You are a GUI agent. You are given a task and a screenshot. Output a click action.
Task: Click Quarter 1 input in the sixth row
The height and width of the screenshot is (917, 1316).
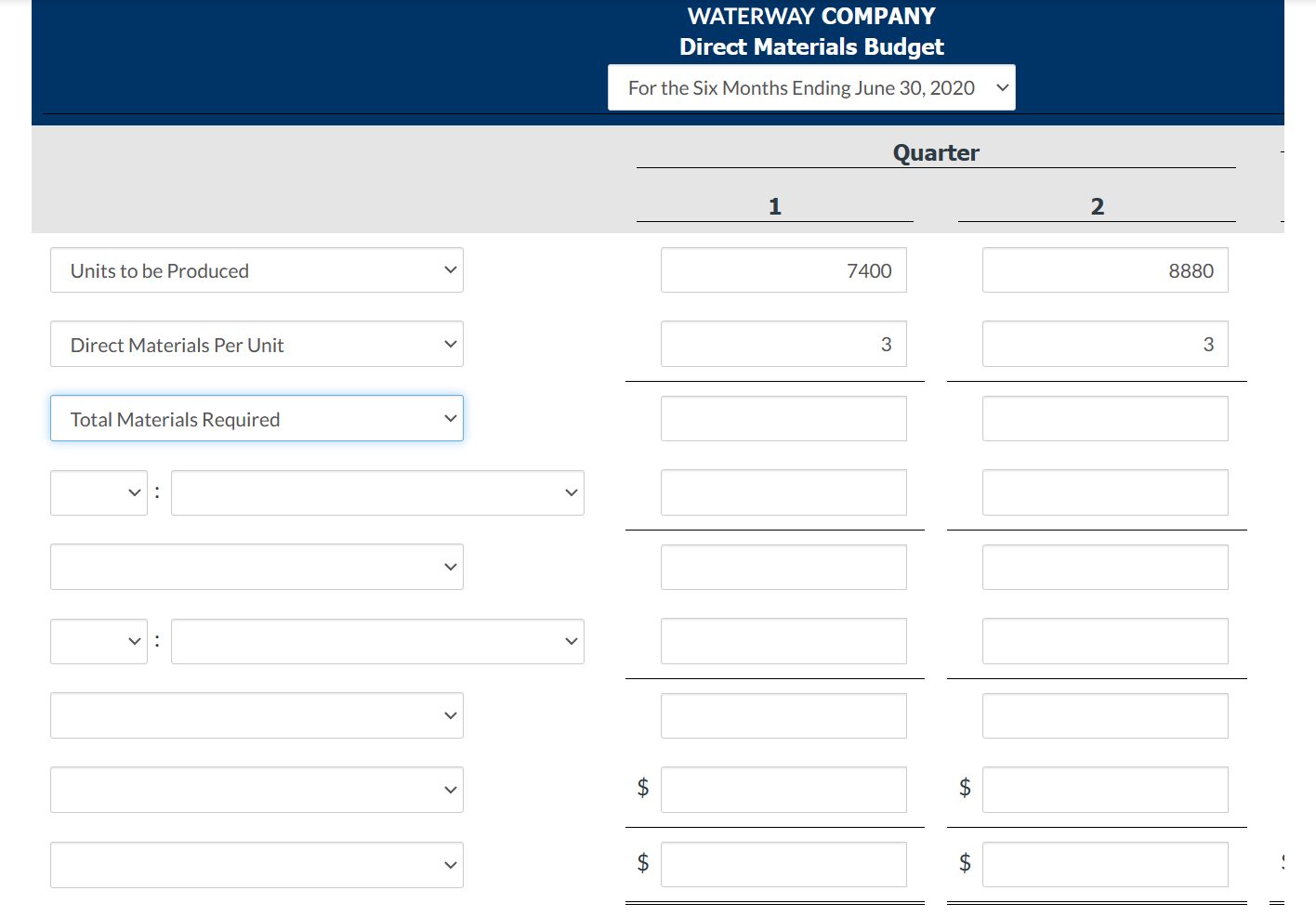pyautogui.click(x=783, y=641)
